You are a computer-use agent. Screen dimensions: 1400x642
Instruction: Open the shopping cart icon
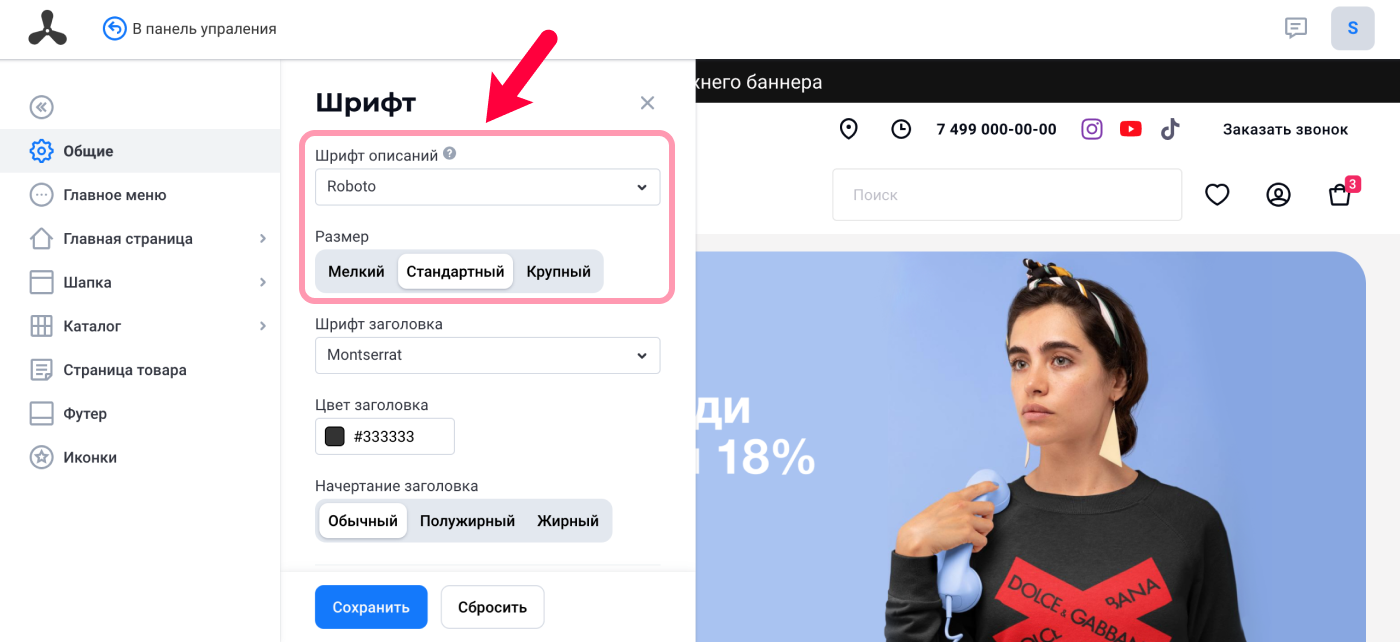[x=1340, y=195]
